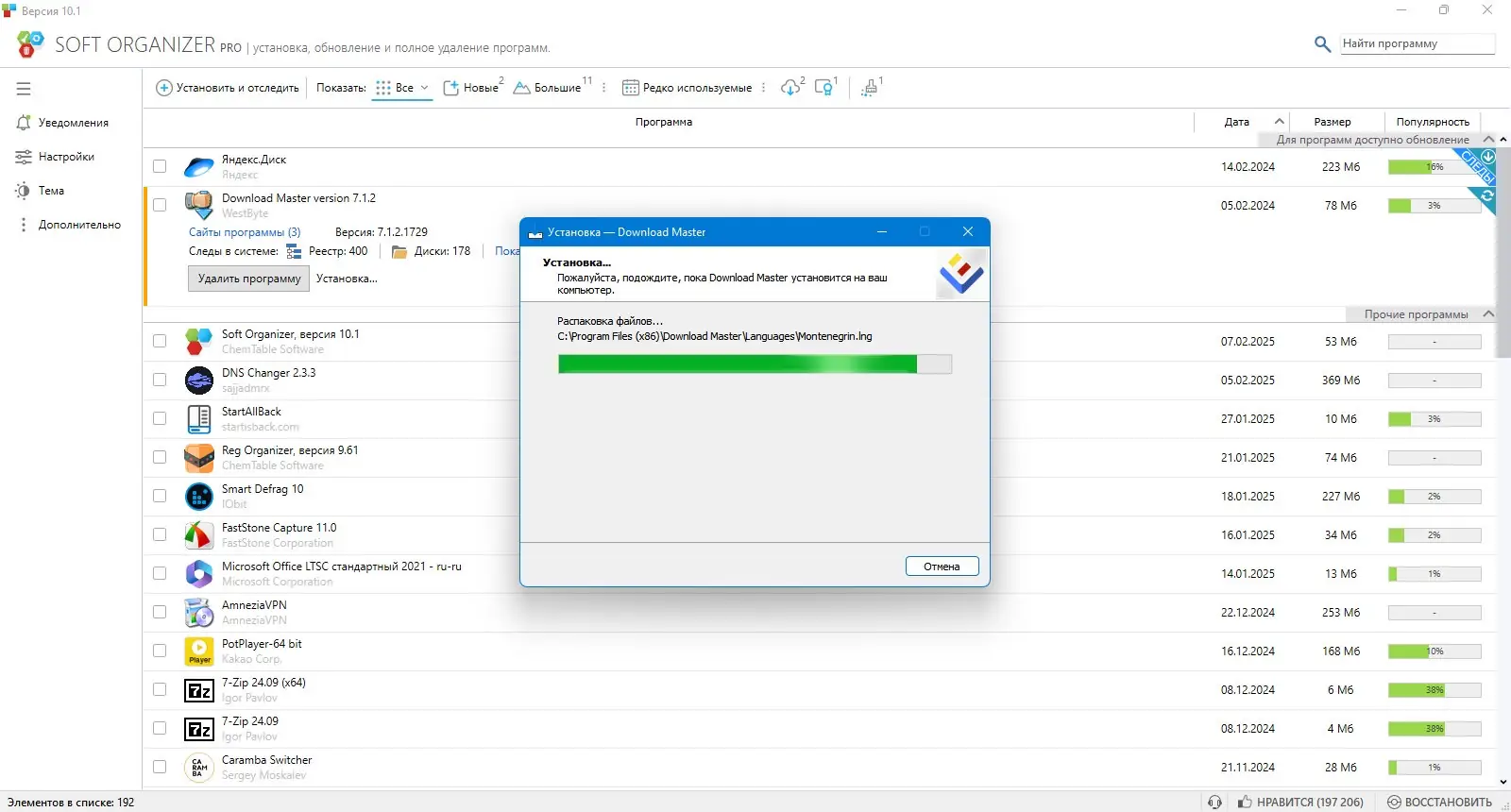This screenshot has height=812, width=1511.
Task: Click the DNS Changer program icon
Action: pyautogui.click(x=198, y=380)
